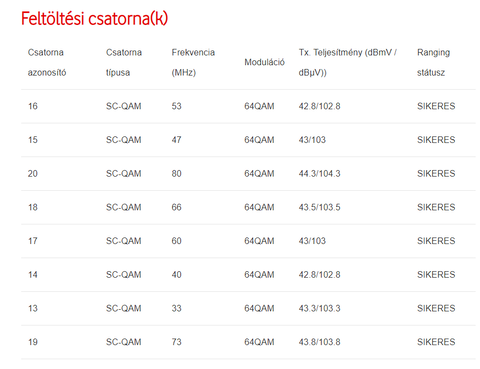Image resolution: width=480 pixels, height=369 pixels.
Task: Select the 44.3/104.3 power value
Action: pyautogui.click(x=319, y=174)
